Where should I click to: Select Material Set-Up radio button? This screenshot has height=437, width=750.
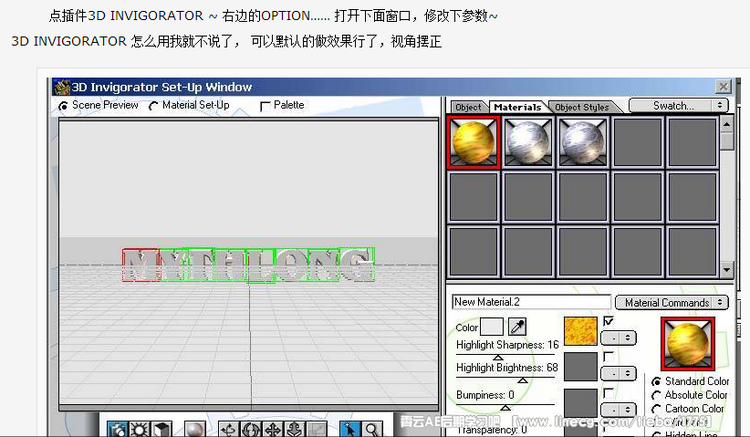click(x=153, y=106)
